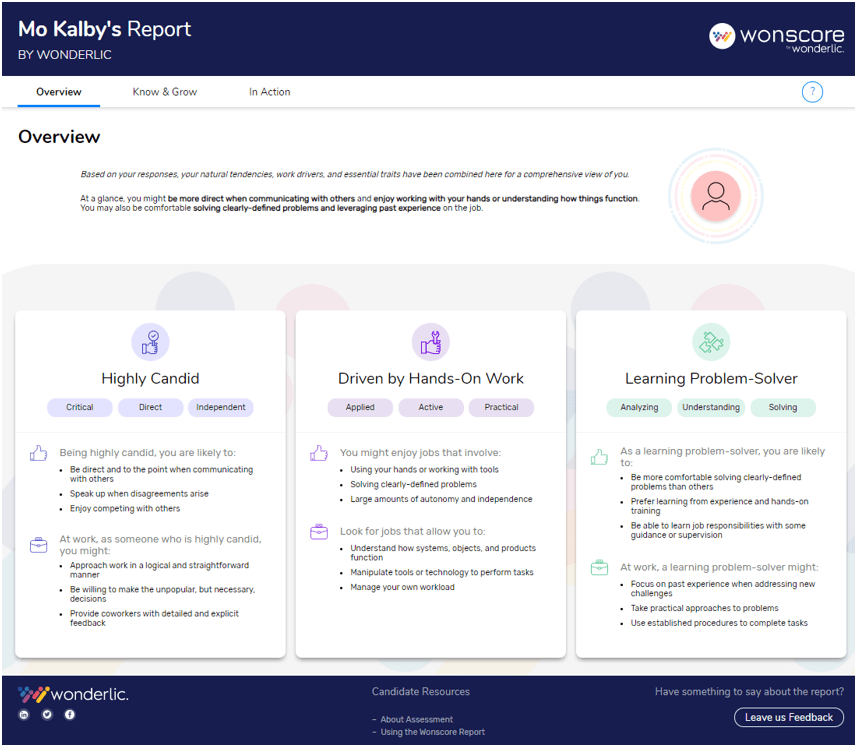Click the 'Driven by Hands-On Work' title
Viewport: 857px width, 746px height.
tap(431, 378)
